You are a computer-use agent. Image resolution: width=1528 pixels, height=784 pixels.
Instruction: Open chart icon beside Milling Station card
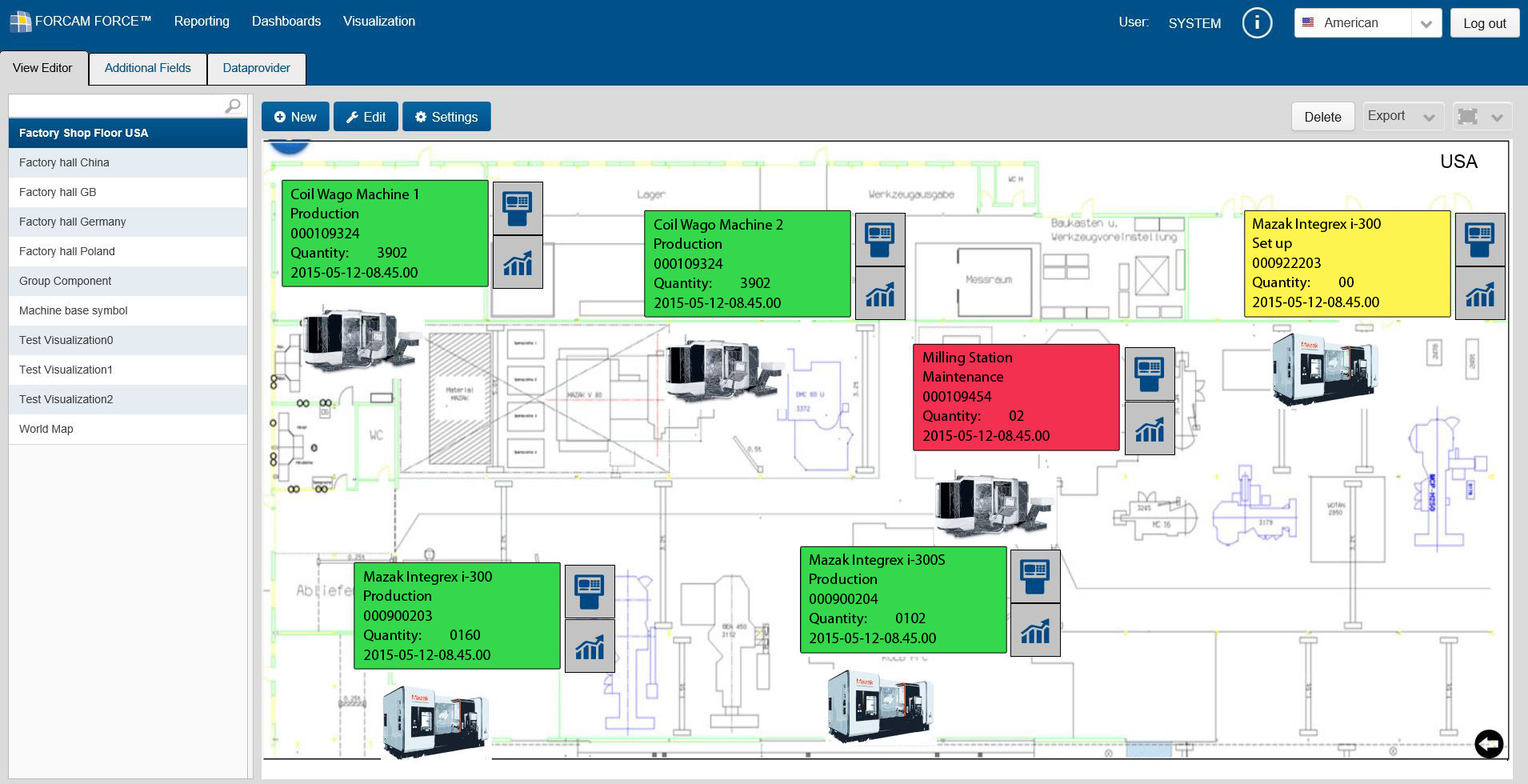[1150, 429]
